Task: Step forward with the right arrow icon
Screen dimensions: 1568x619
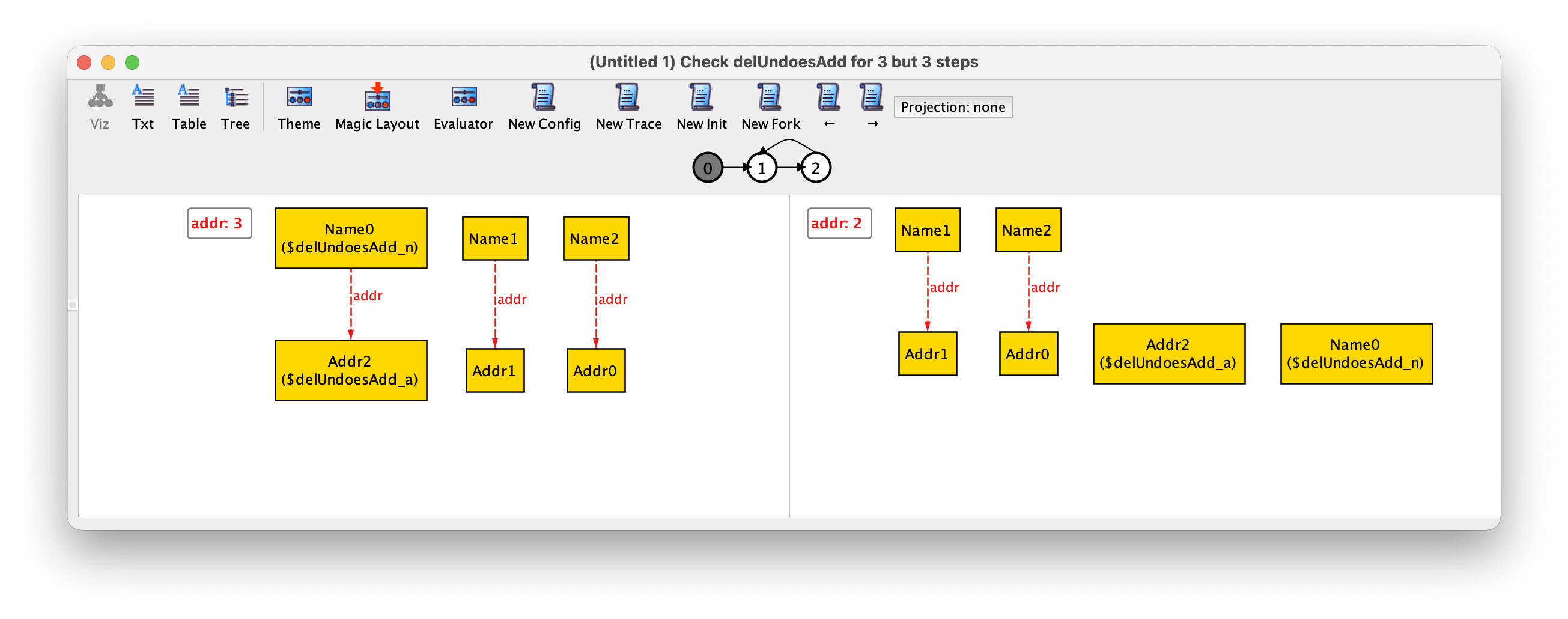Action: [x=872, y=106]
